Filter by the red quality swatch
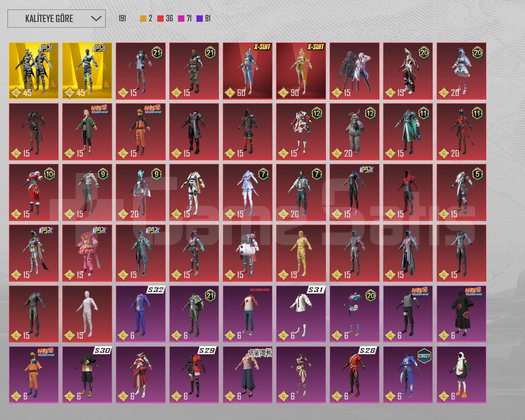This screenshot has width=525, height=420. [x=160, y=19]
